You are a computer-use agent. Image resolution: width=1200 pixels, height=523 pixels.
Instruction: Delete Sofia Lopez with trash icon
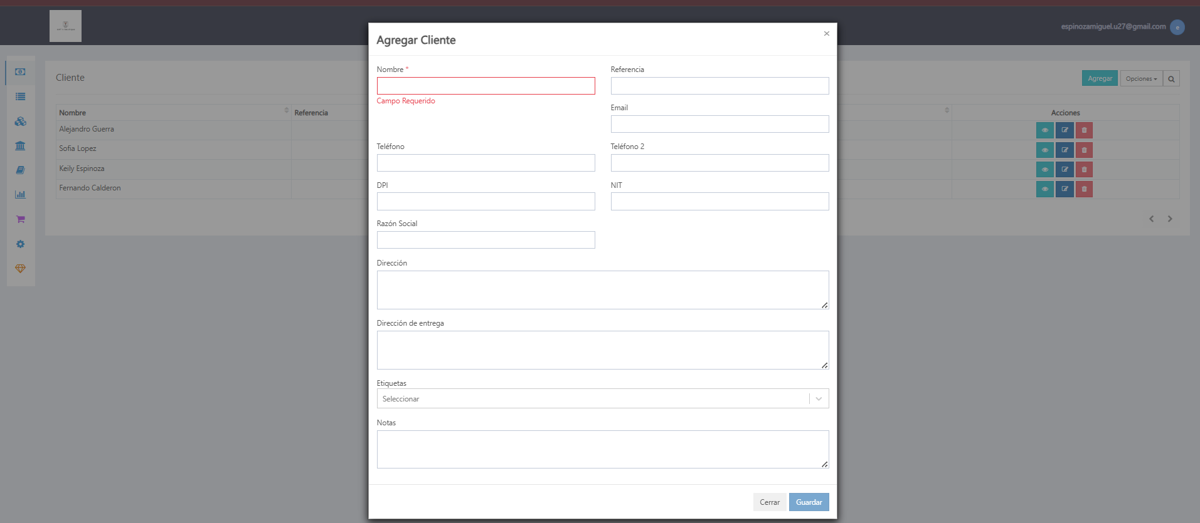tap(1084, 150)
